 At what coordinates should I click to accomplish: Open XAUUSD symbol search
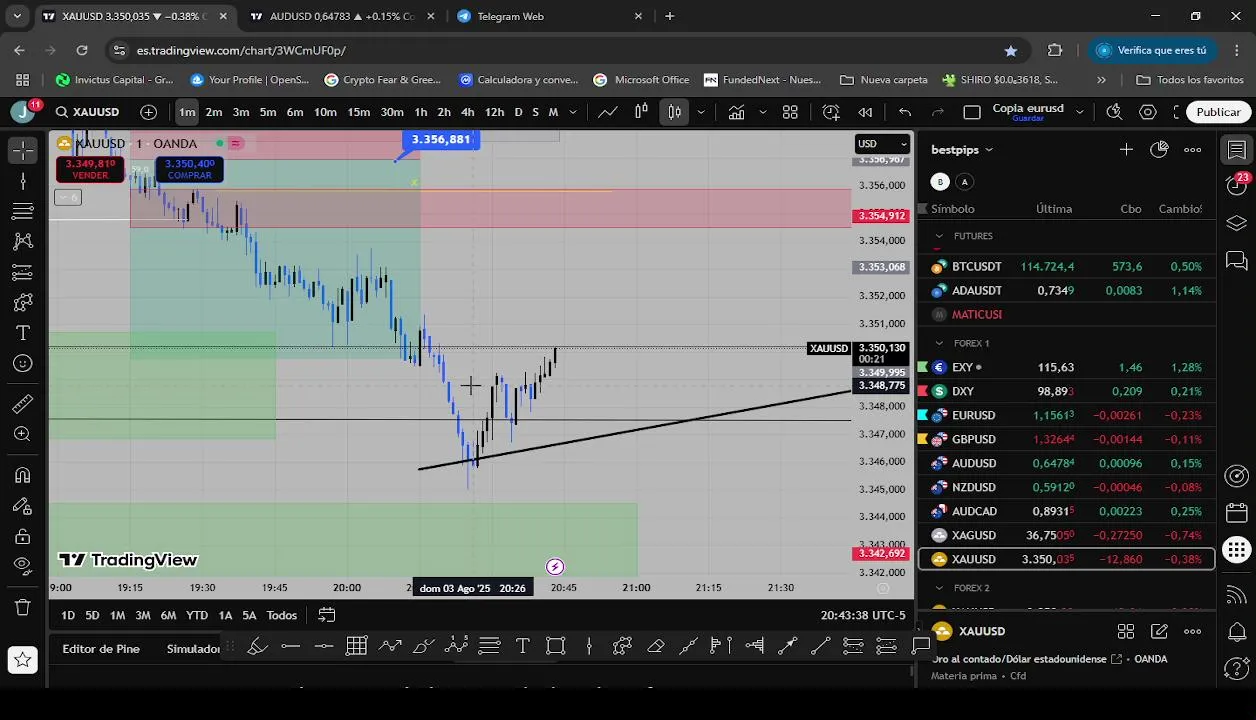(x=88, y=112)
